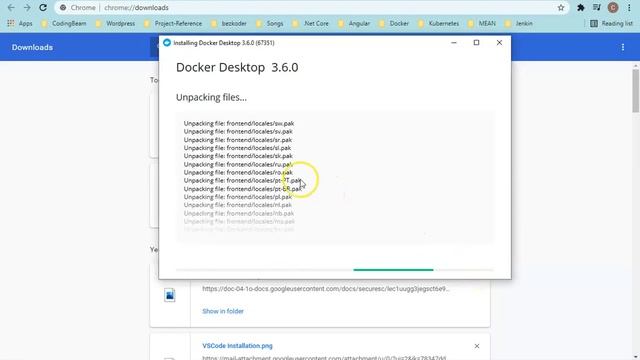Viewport: 640px width, 360px height.
Task: Click the 'Unpacking files...' status text
Action: (211, 98)
